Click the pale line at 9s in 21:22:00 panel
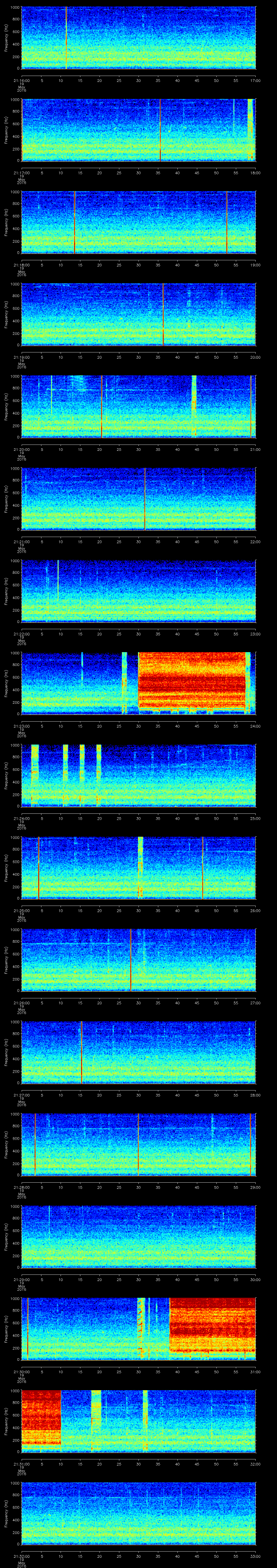 click(x=58, y=581)
